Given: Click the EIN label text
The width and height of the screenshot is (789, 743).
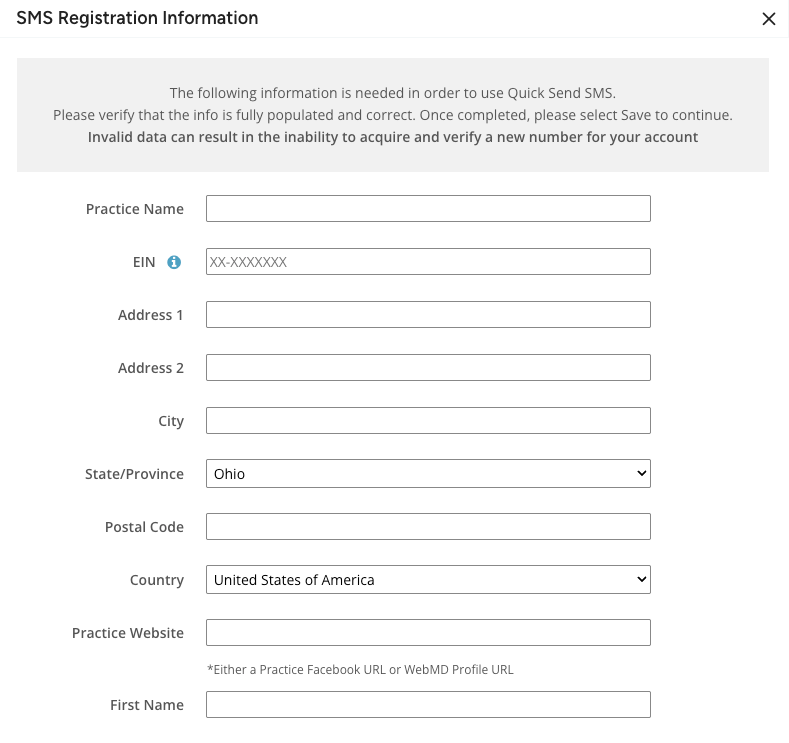Looking at the screenshot, I should coord(145,262).
